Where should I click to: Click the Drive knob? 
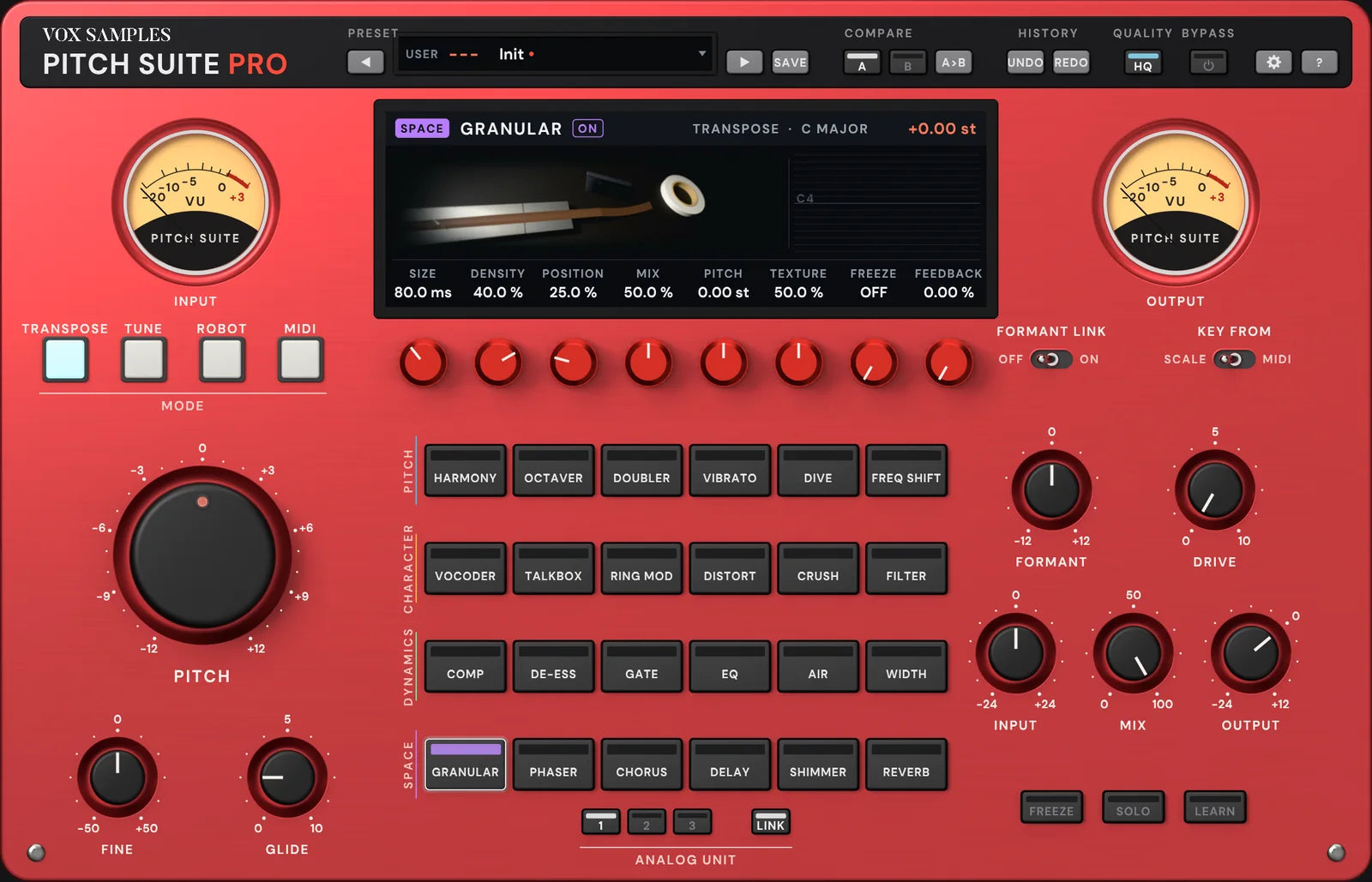pos(1214,489)
